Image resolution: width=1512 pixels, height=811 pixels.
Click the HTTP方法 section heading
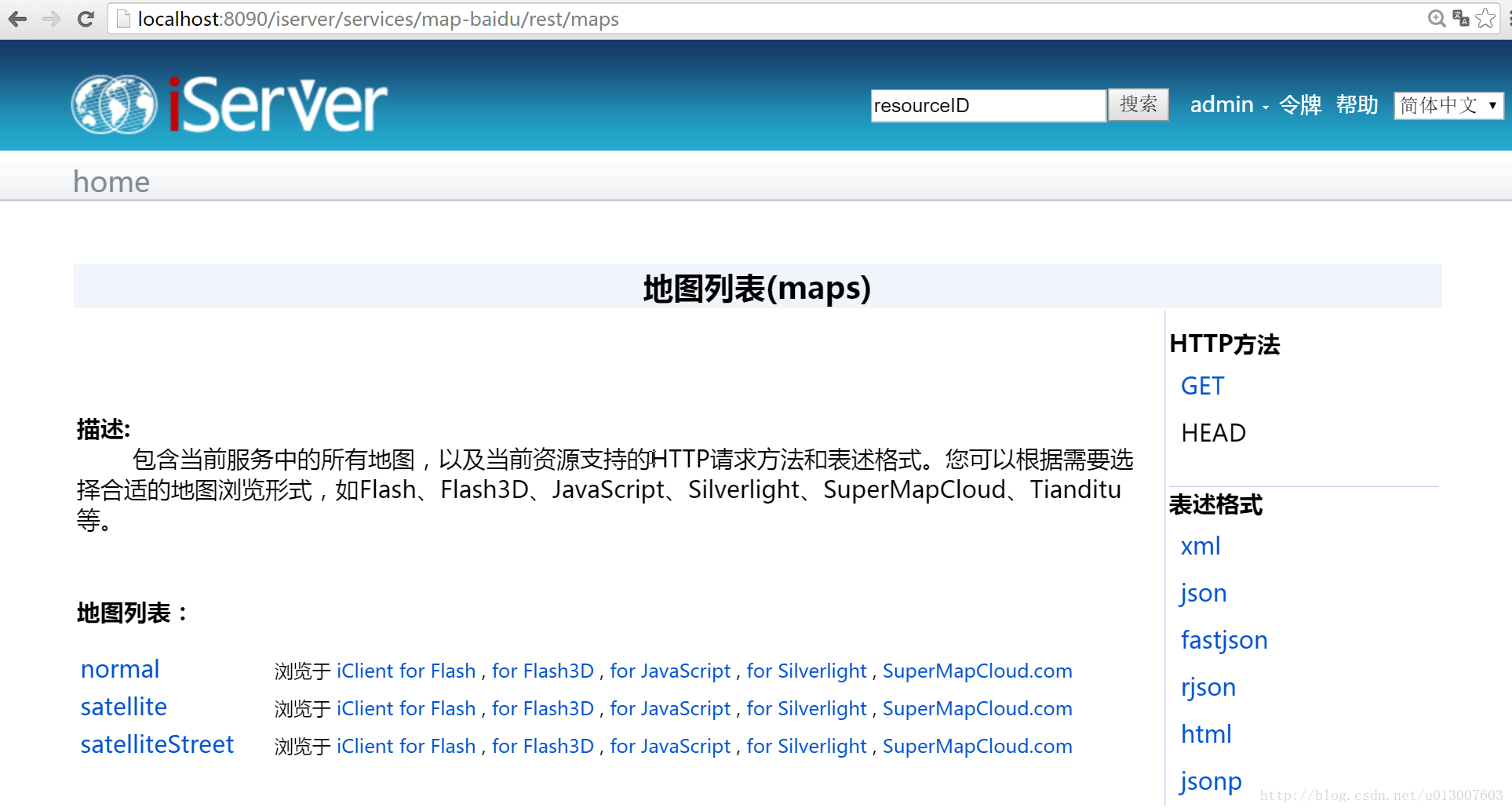tap(1225, 344)
